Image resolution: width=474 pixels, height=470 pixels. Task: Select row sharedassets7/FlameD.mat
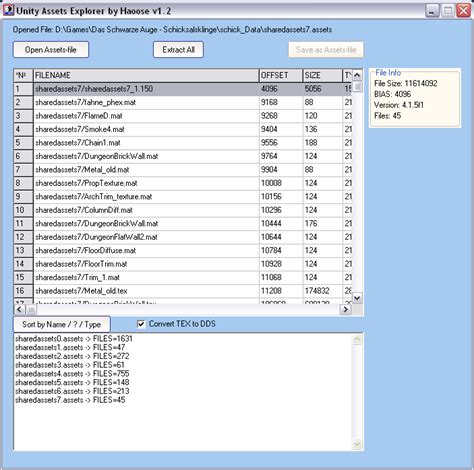pyautogui.click(x=183, y=116)
